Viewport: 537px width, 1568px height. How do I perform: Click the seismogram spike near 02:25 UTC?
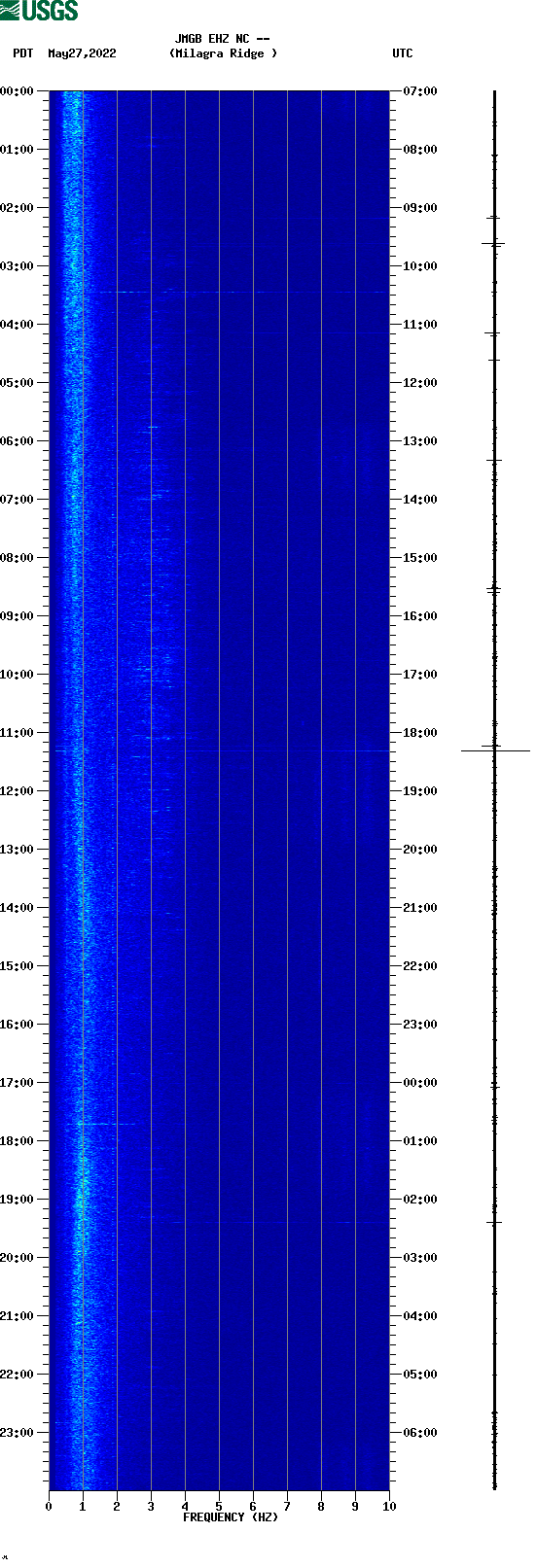[494, 1222]
